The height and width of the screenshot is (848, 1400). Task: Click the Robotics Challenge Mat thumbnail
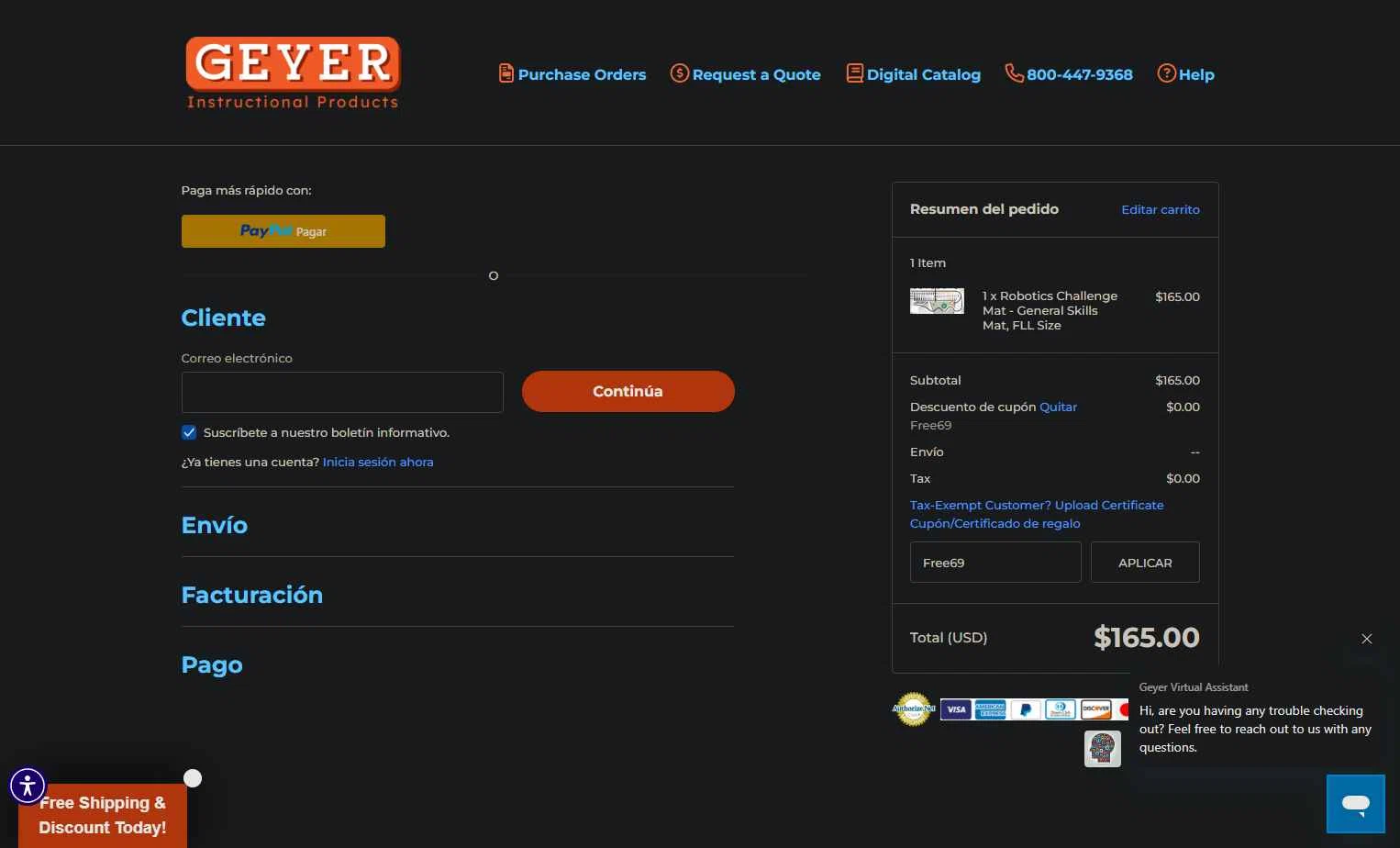click(x=937, y=301)
